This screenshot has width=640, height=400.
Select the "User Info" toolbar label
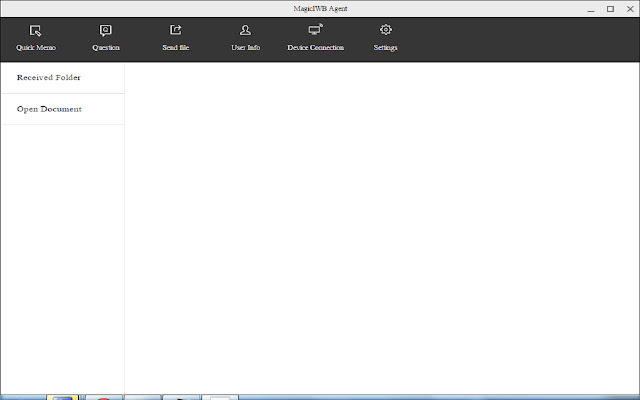tap(245, 48)
